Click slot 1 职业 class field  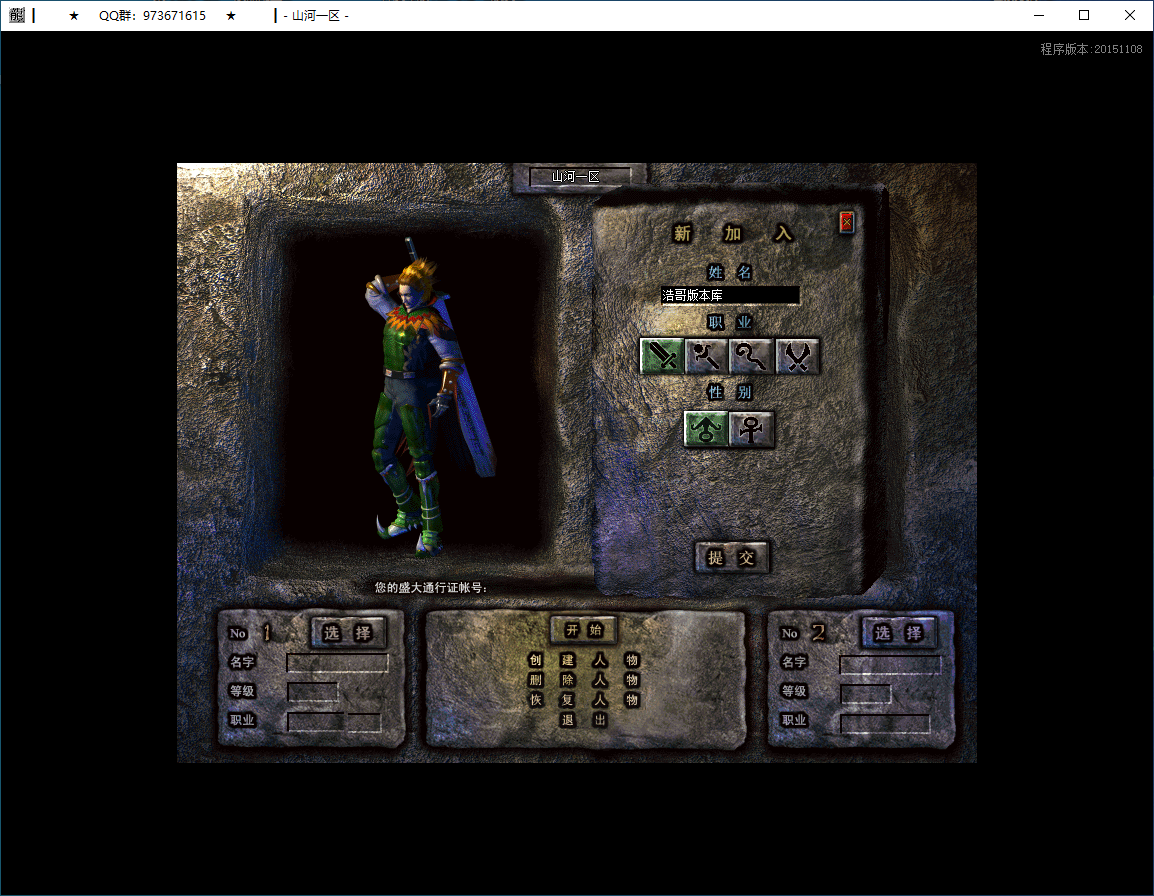(333, 722)
